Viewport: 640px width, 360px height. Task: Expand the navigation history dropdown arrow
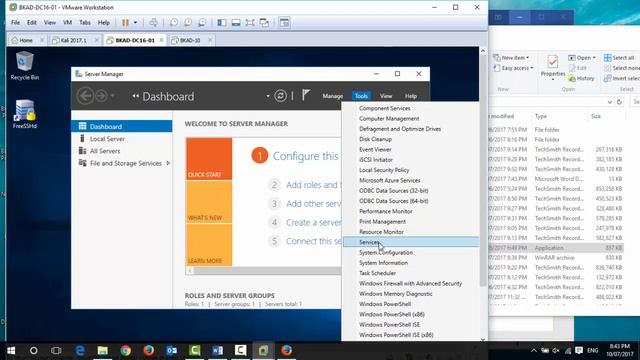click(x=112, y=96)
